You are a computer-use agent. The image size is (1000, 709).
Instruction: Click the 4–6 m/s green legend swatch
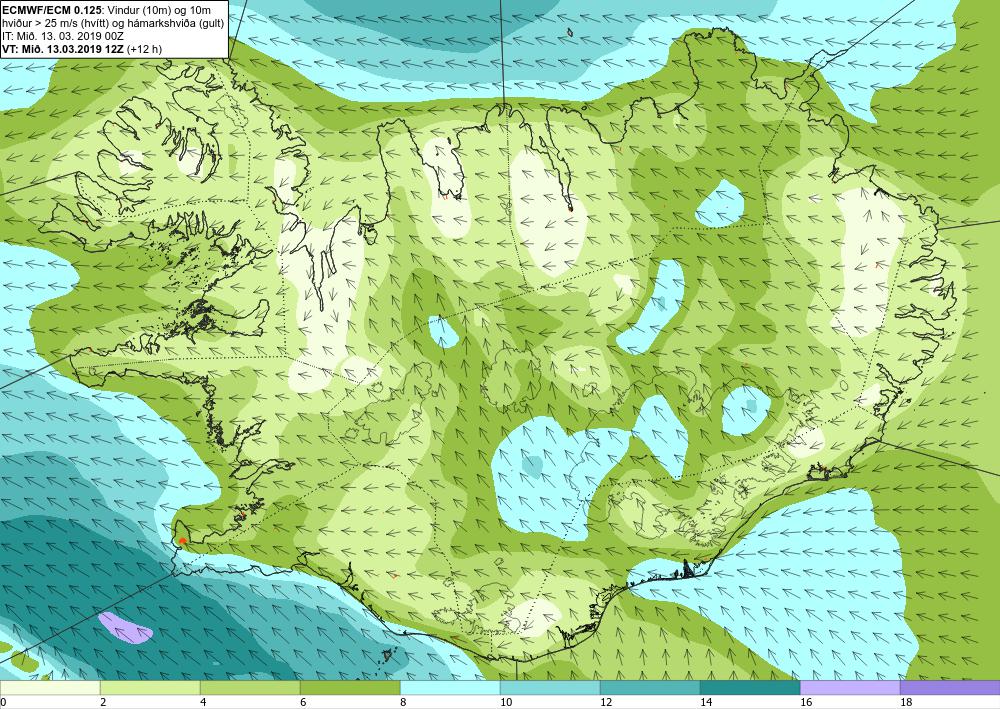(x=250, y=687)
